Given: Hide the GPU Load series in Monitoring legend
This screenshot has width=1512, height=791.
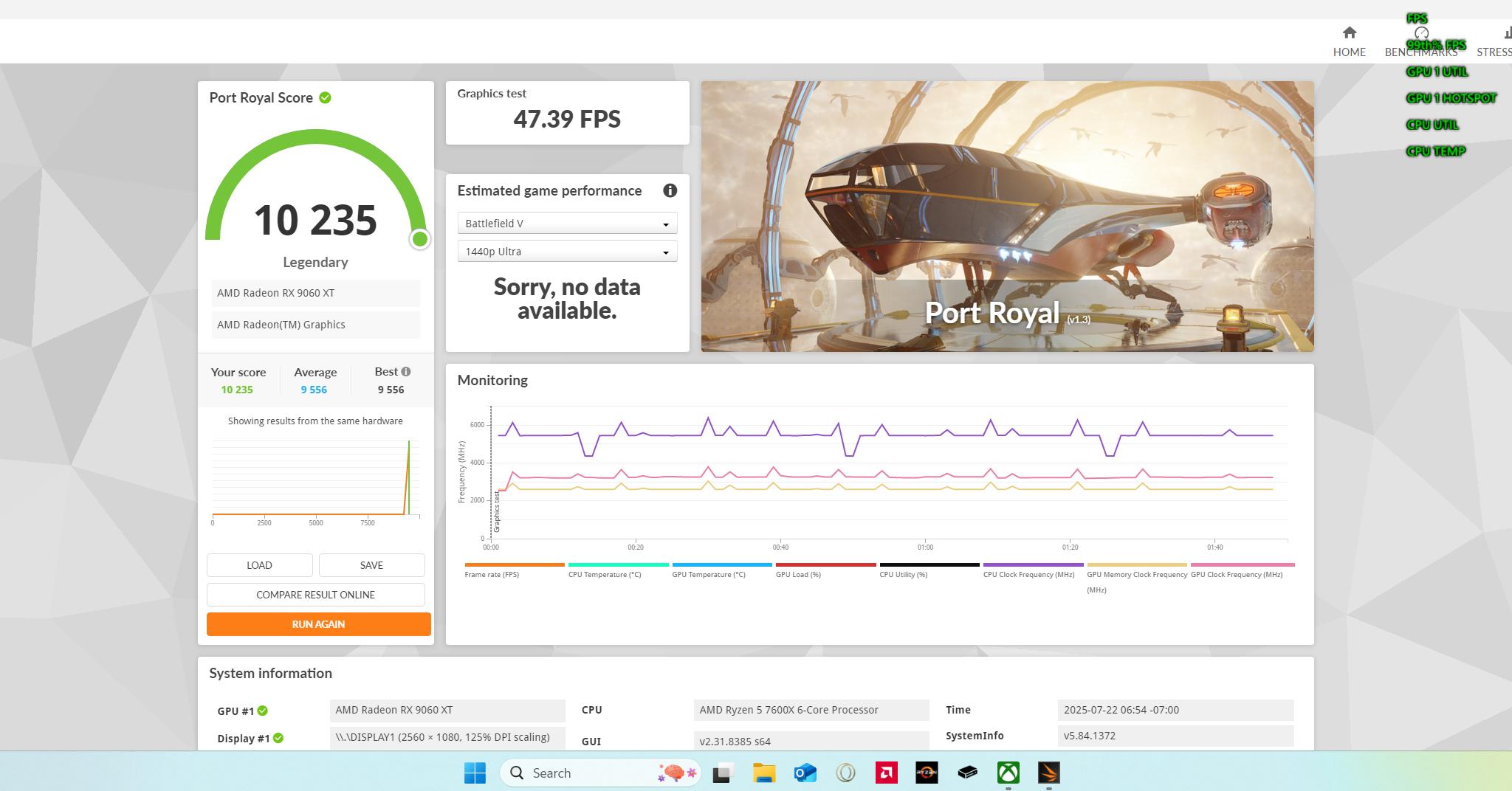Looking at the screenshot, I should (798, 574).
